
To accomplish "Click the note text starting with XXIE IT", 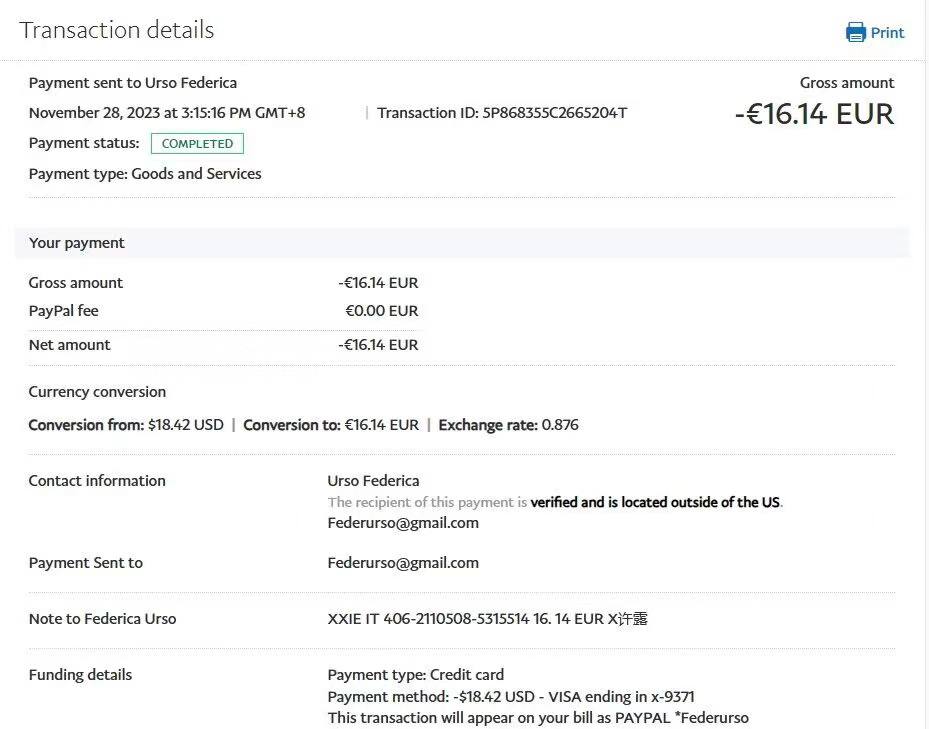I will (x=487, y=619).
